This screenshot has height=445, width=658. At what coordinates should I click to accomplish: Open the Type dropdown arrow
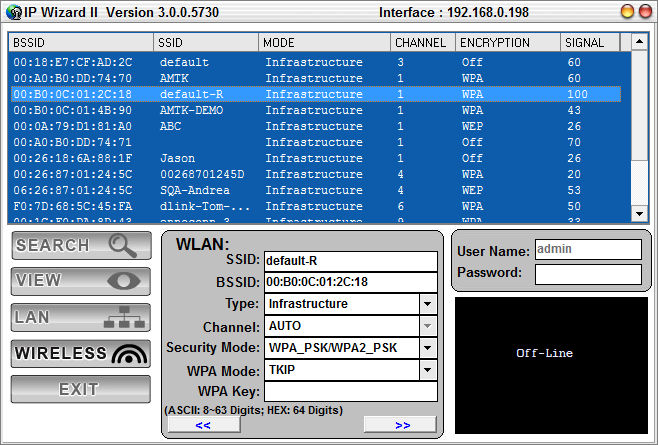[428, 304]
